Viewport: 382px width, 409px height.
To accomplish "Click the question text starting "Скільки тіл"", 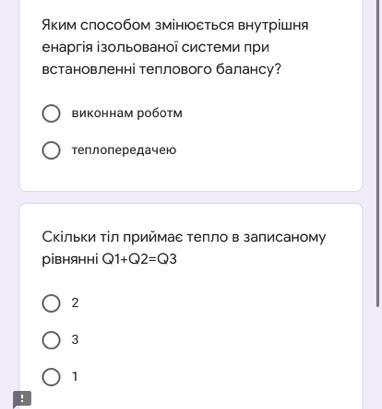I will (184, 248).
